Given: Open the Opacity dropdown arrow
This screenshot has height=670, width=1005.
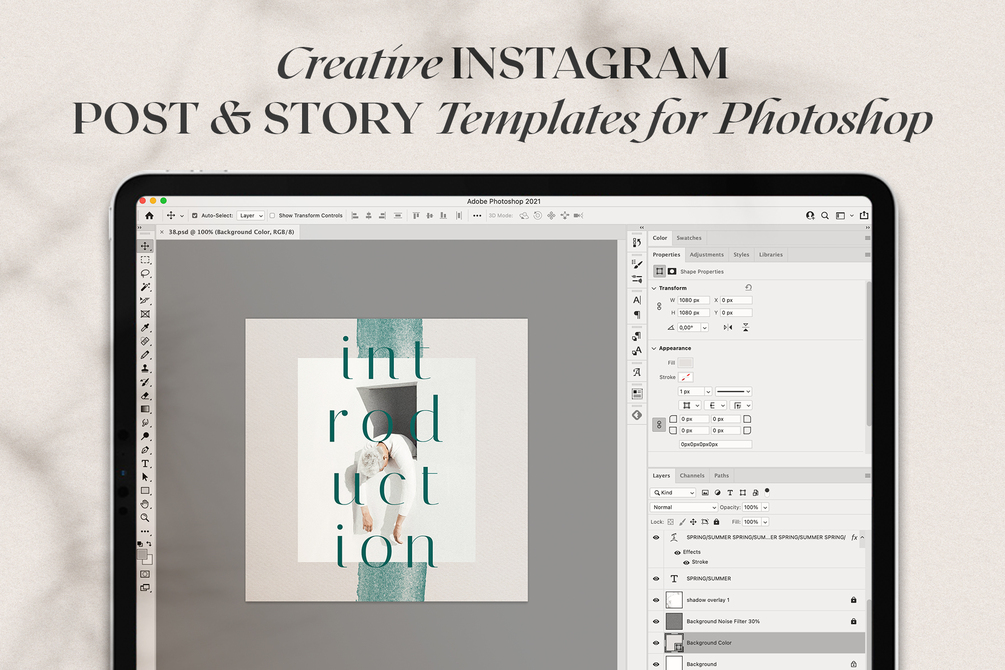Looking at the screenshot, I should (x=765, y=507).
